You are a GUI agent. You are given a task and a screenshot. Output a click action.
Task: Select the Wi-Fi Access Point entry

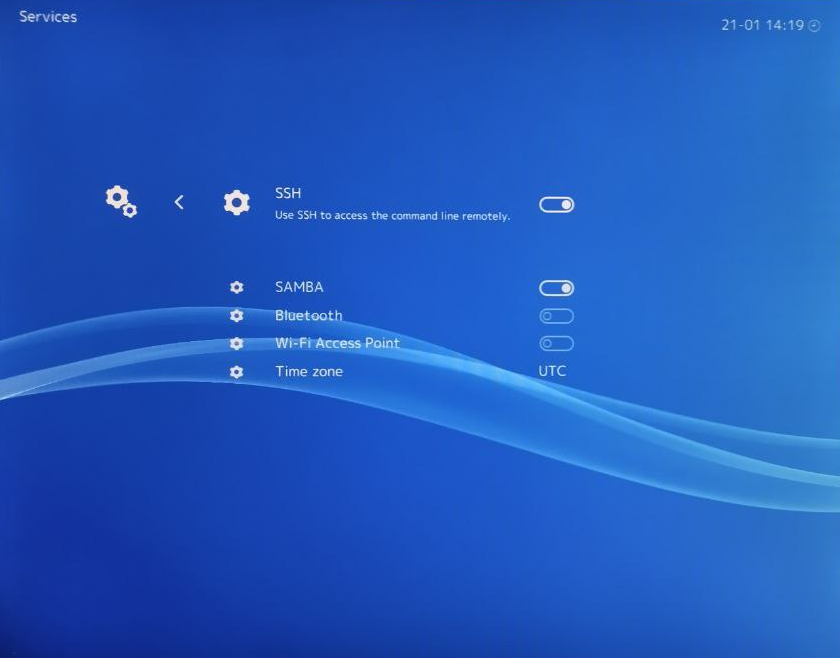(338, 343)
